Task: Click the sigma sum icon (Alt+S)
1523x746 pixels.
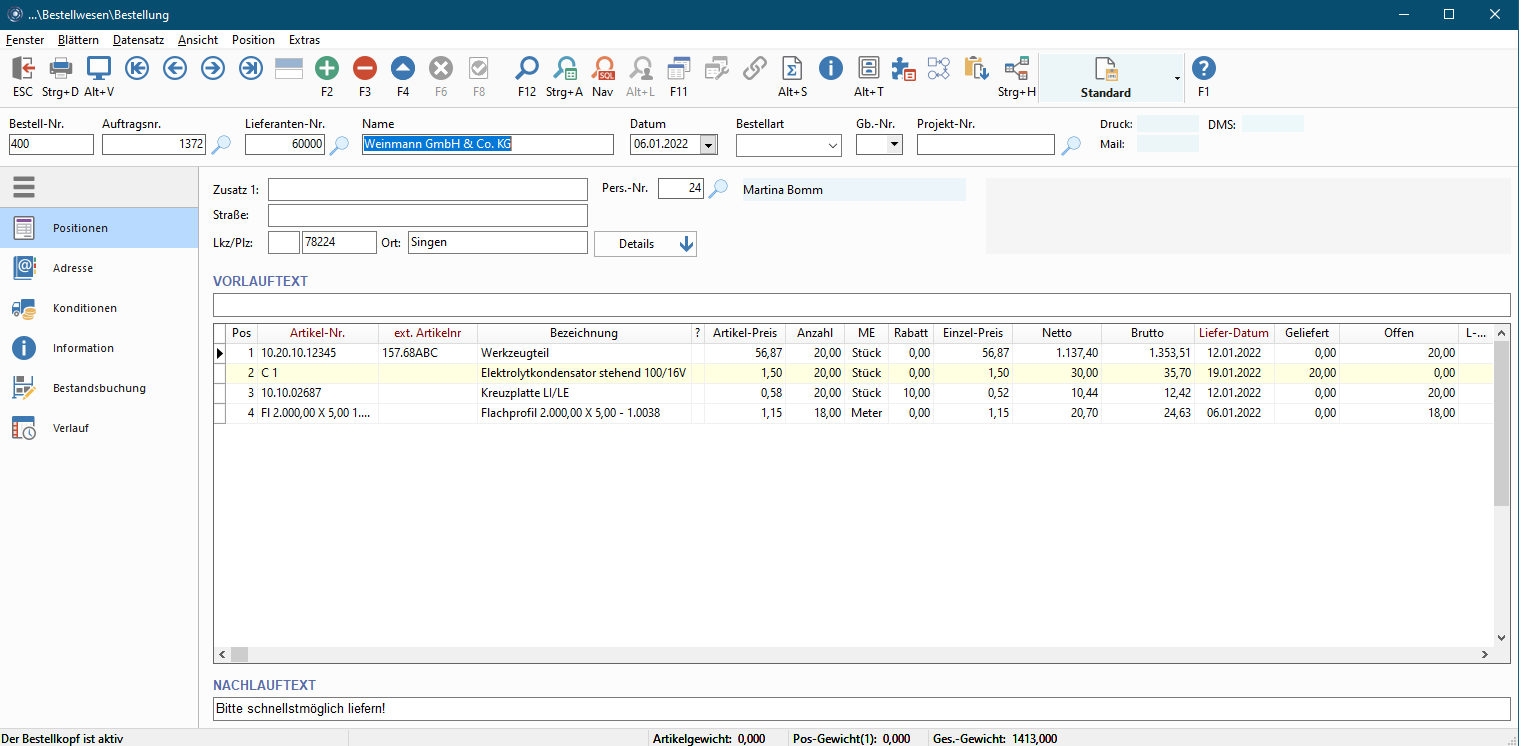Action: (x=792, y=68)
